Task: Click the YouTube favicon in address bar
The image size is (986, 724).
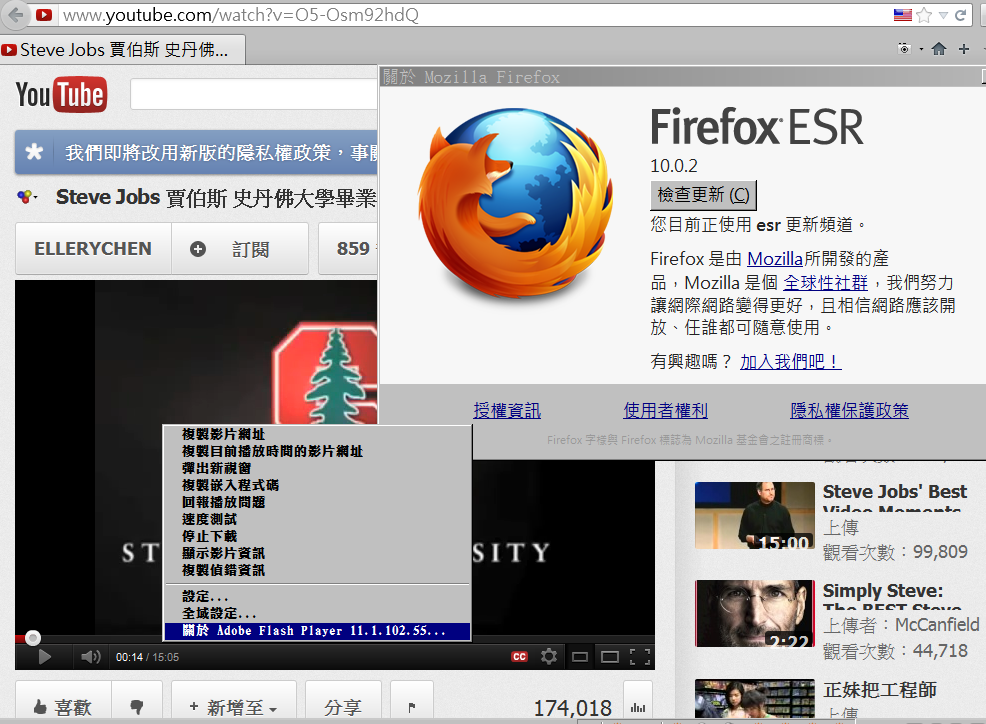Action: pos(44,14)
